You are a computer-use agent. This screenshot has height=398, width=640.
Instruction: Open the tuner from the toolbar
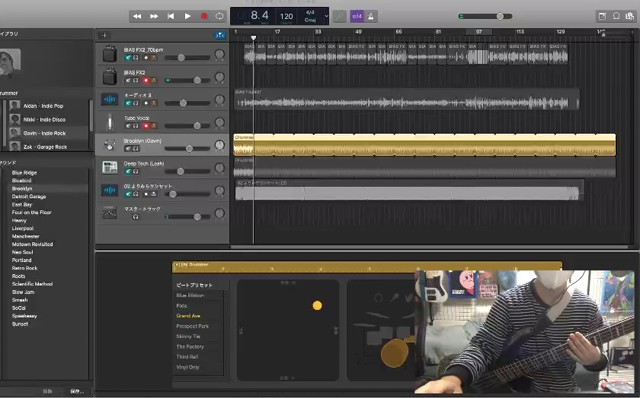[x=340, y=16]
